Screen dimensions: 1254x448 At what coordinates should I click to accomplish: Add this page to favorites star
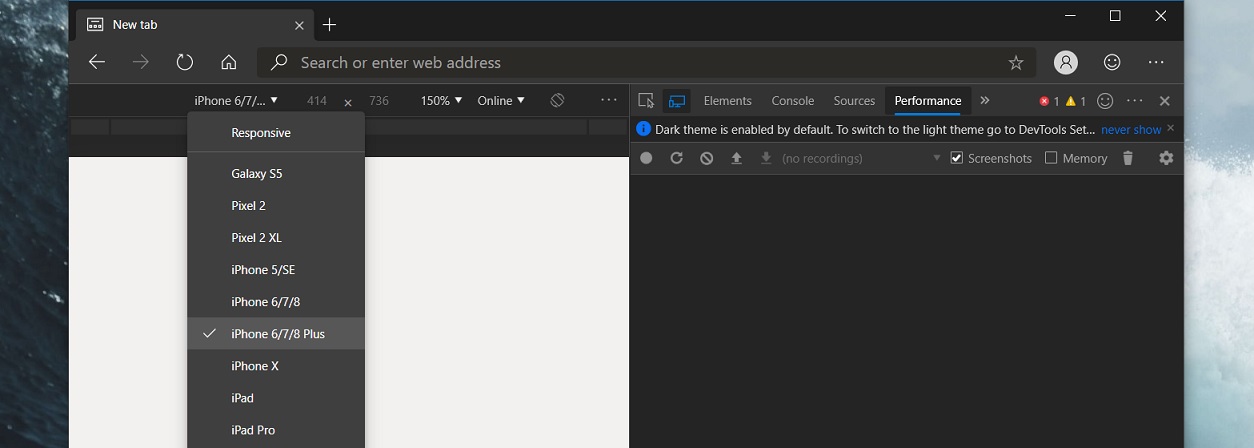[1016, 62]
